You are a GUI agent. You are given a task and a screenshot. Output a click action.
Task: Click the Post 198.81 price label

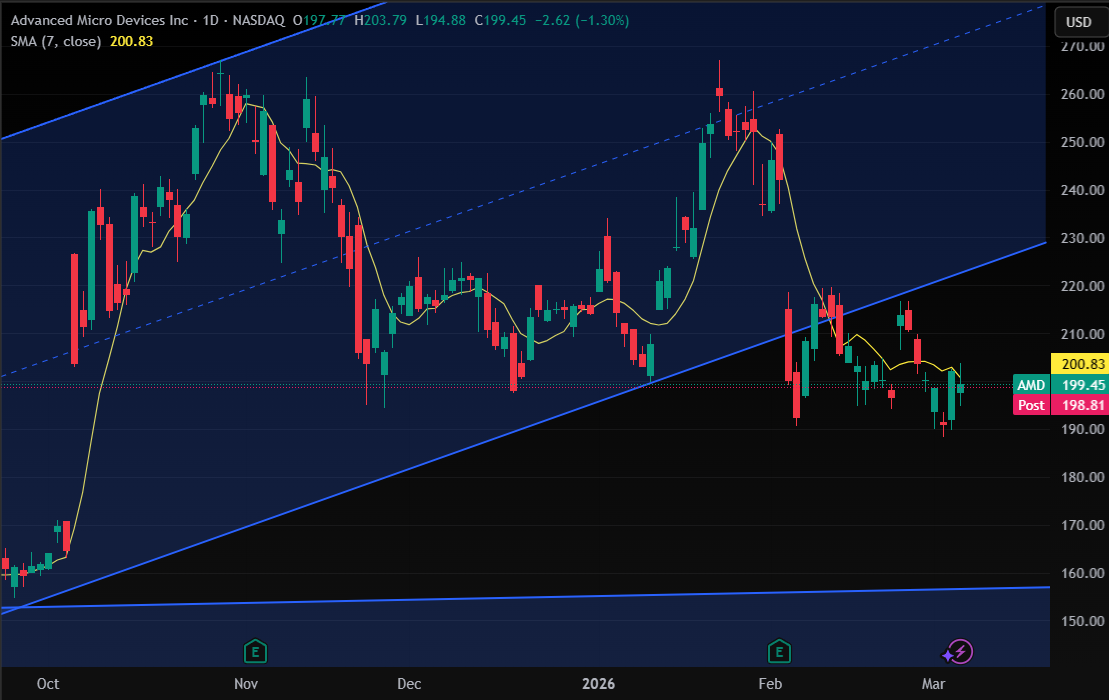[x=1059, y=405]
